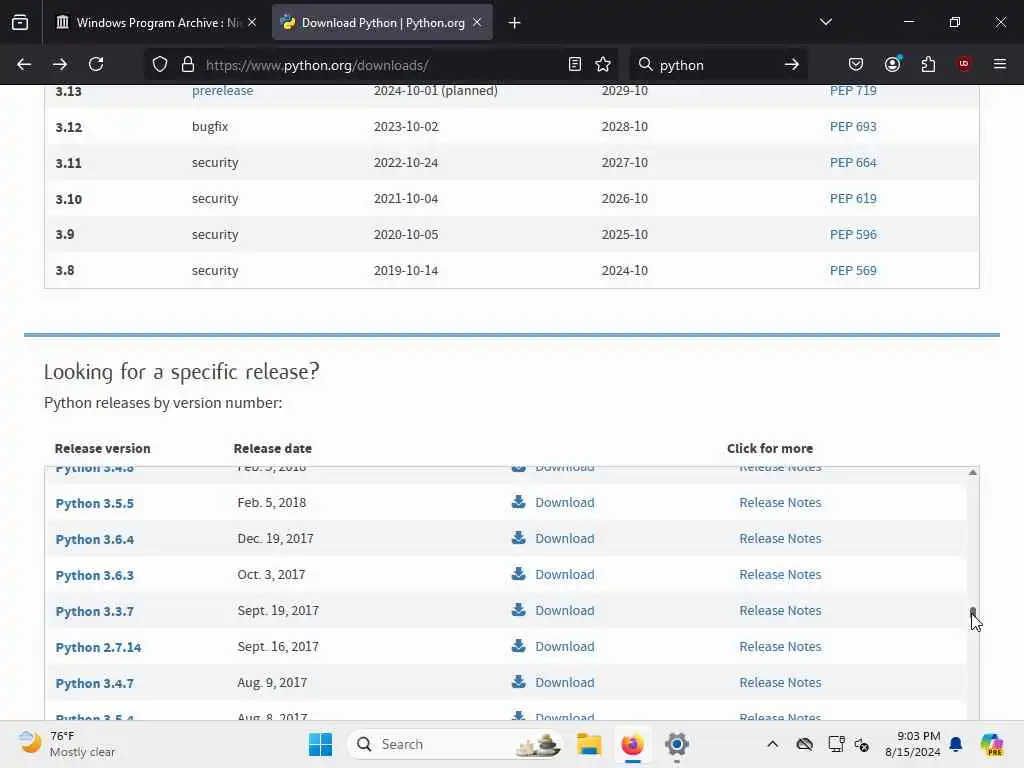Click the release list scrollbar up arrow
Viewport: 1024px width, 768px height.
point(972,472)
